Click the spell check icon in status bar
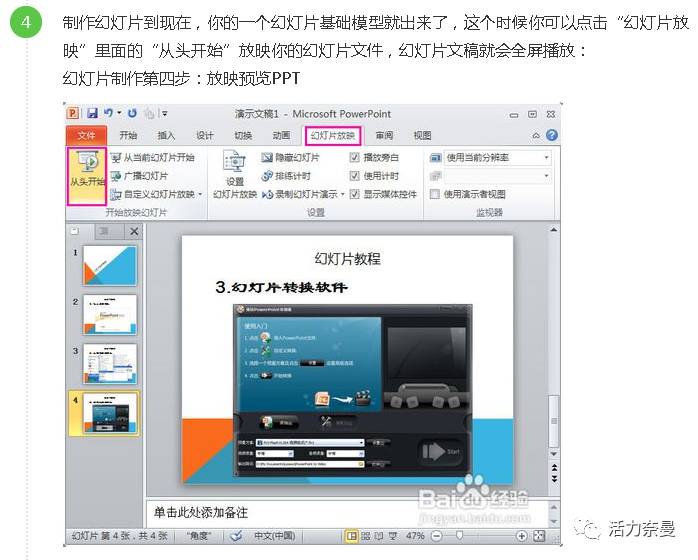Screen dimensions: 698x560 pyautogui.click(x=236, y=536)
